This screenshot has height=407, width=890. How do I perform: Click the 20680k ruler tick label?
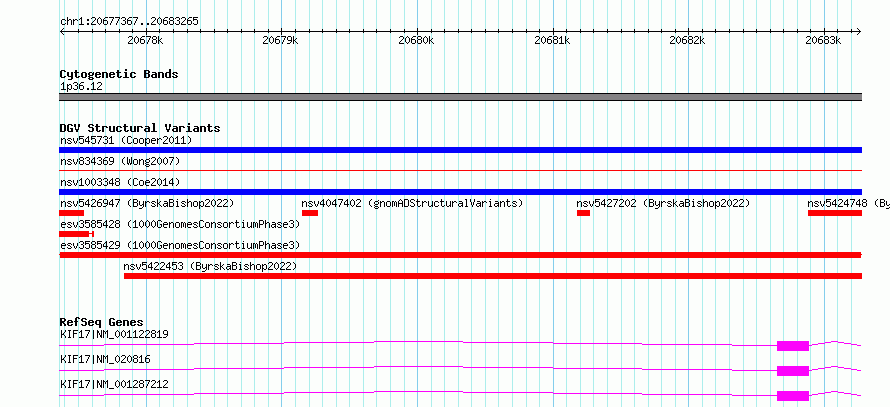tap(417, 41)
